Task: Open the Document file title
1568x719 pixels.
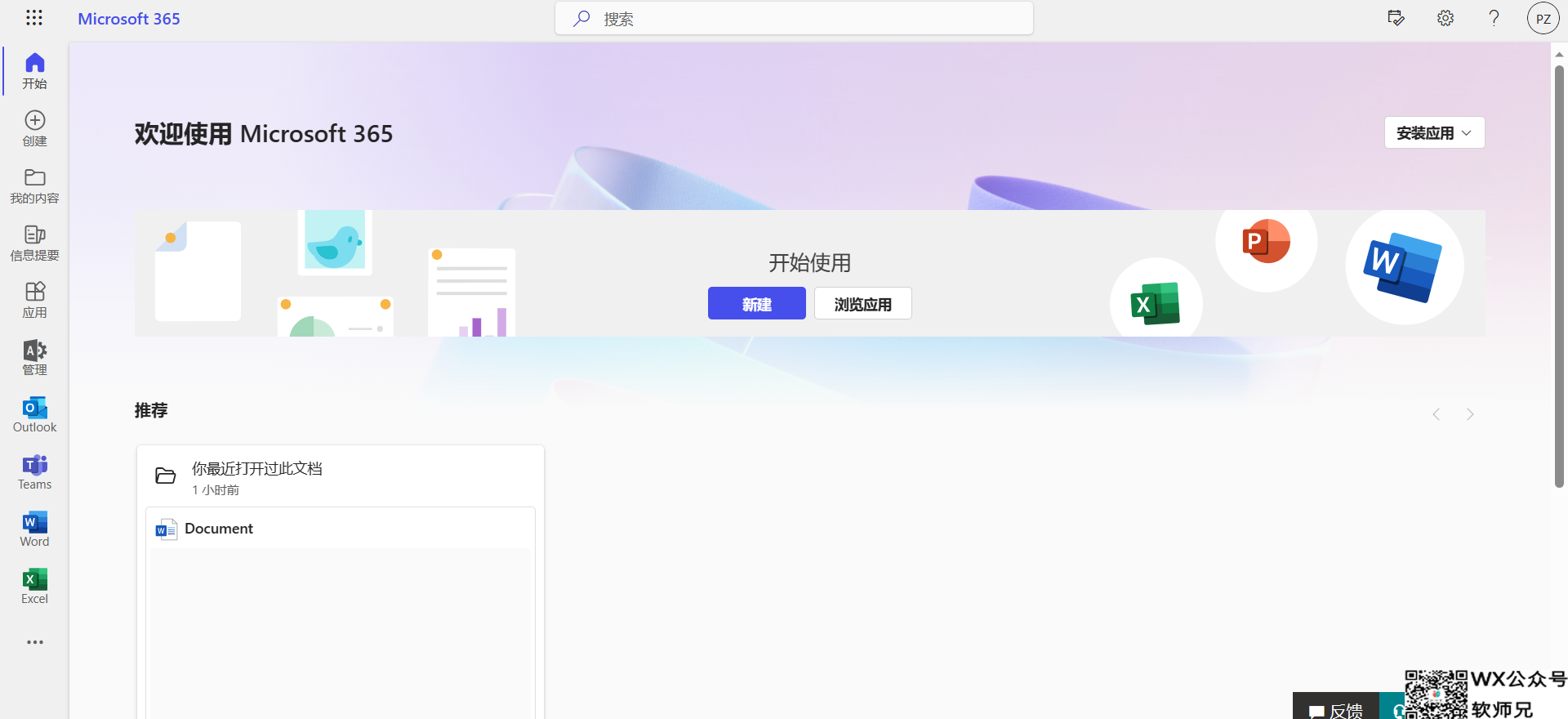Action: coord(219,529)
